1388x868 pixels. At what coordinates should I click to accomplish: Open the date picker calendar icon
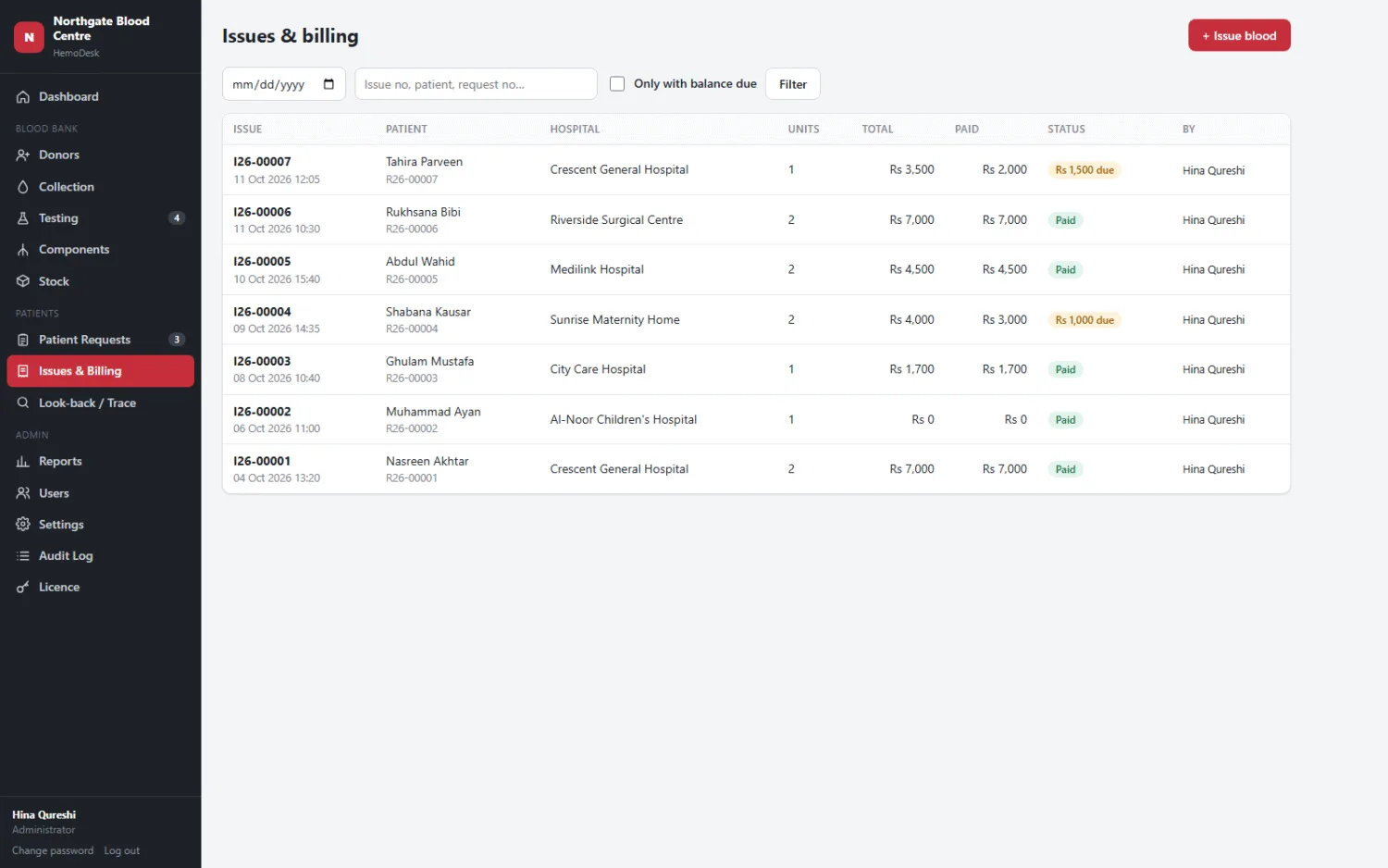(328, 84)
